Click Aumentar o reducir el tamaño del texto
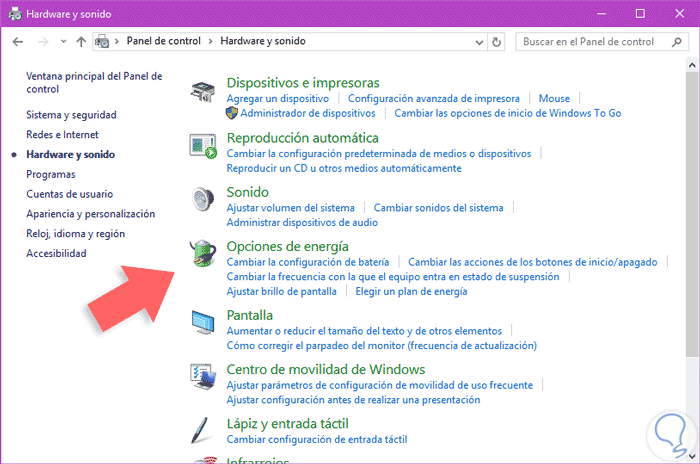Viewport: 700px width, 464px height. 364,331
